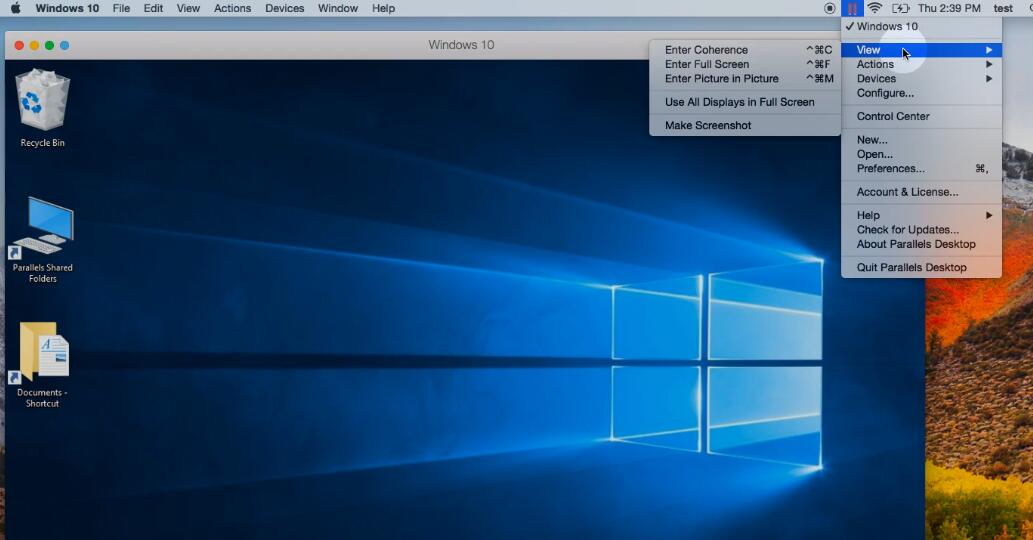The height and width of the screenshot is (540, 1033).
Task: Click the yellow minimize window button
Action: [x=34, y=45]
